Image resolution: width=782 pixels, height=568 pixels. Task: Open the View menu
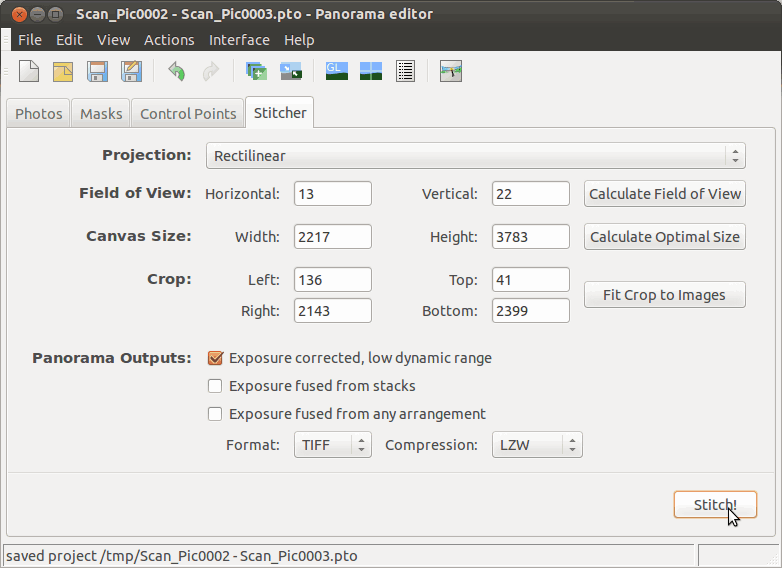tap(114, 40)
